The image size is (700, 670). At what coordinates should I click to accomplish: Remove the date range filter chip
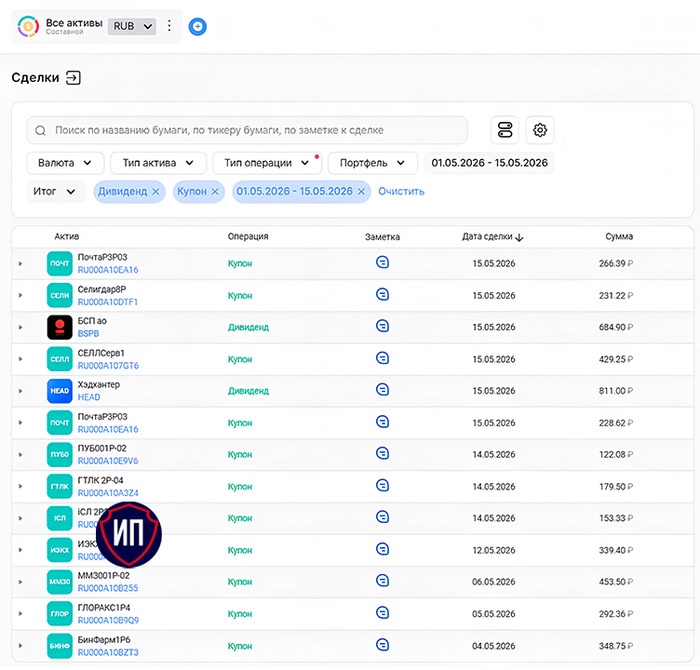click(362, 191)
